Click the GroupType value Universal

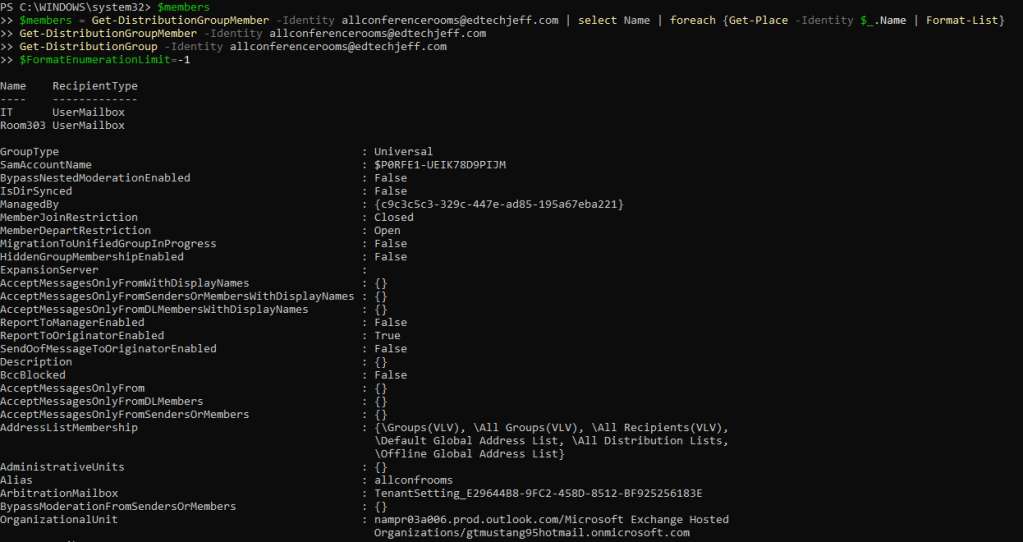coord(403,152)
